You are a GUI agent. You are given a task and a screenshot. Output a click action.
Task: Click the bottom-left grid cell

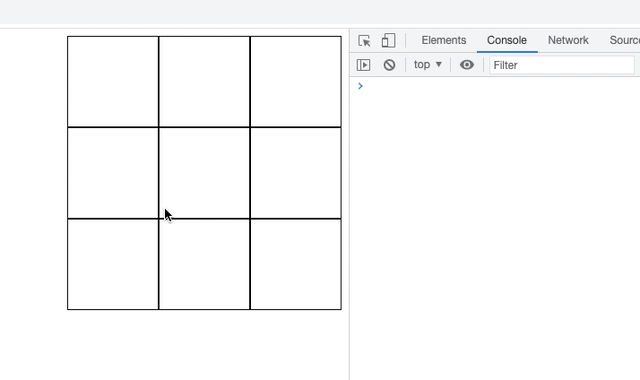click(x=113, y=264)
